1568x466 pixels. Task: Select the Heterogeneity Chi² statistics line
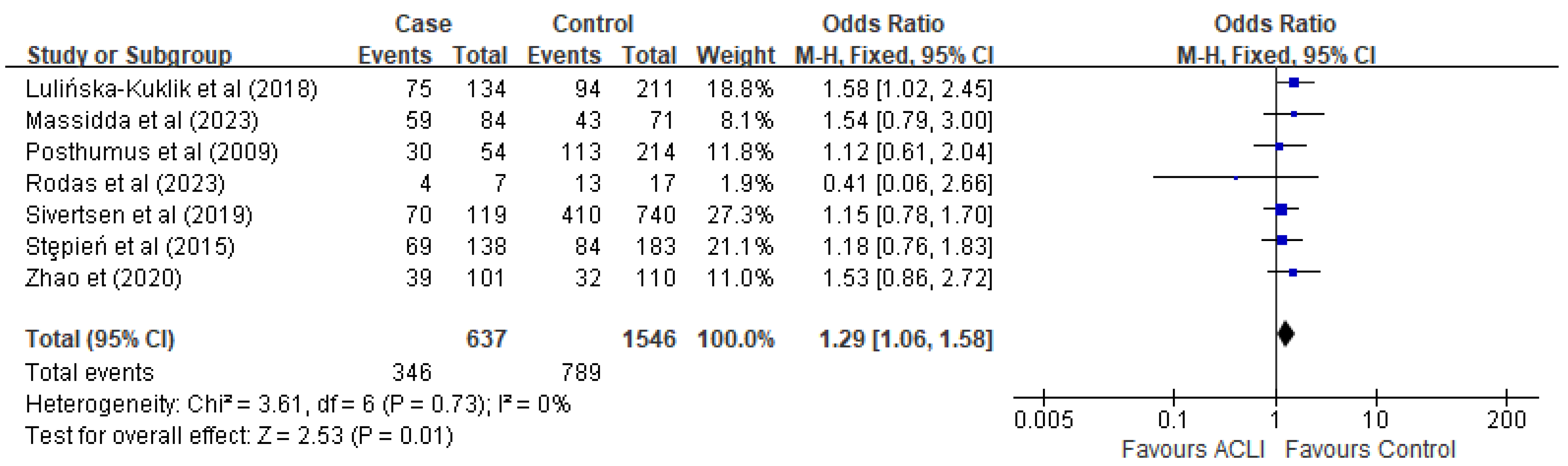(x=298, y=404)
